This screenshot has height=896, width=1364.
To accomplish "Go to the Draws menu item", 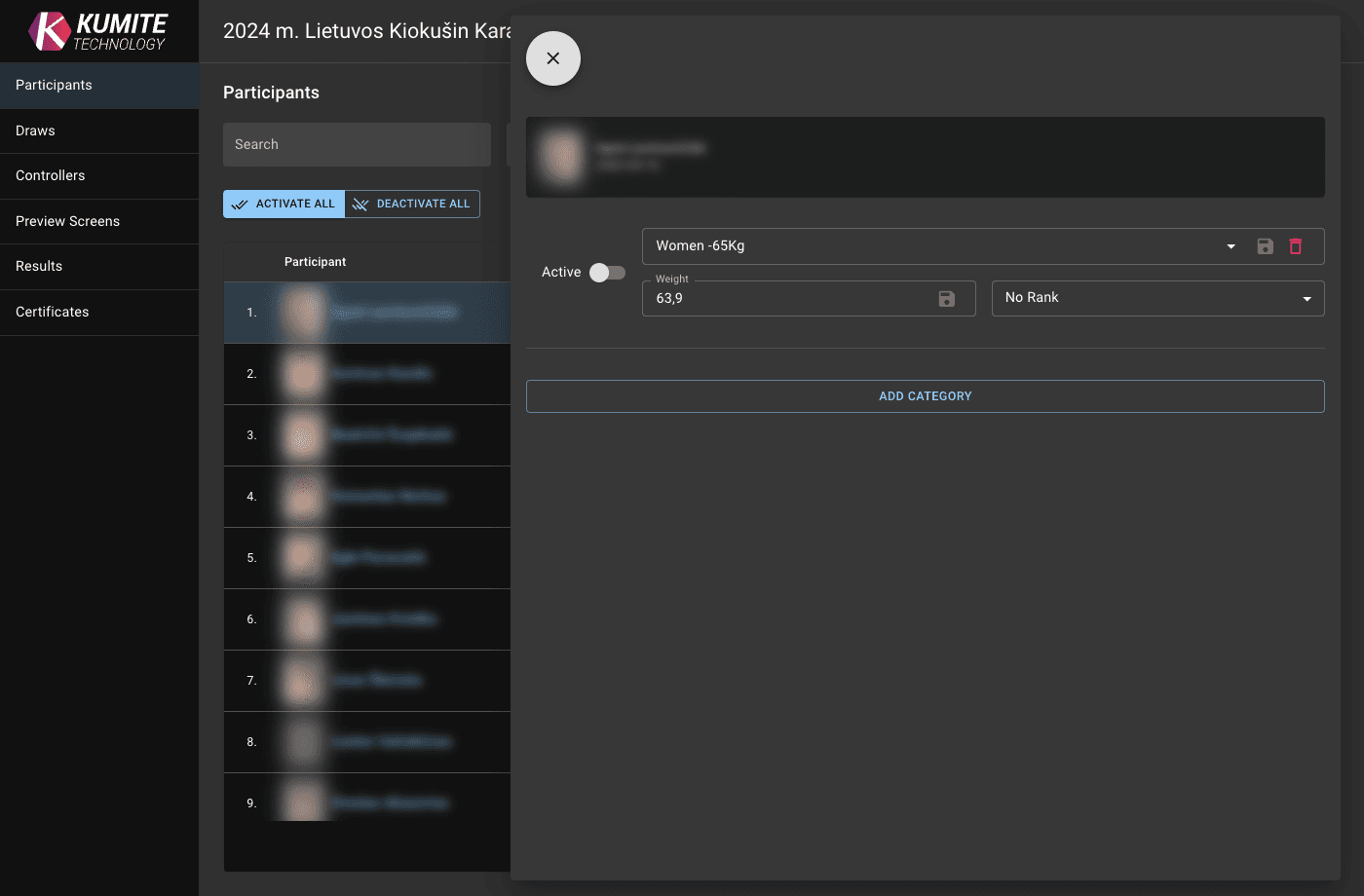I will click(35, 131).
